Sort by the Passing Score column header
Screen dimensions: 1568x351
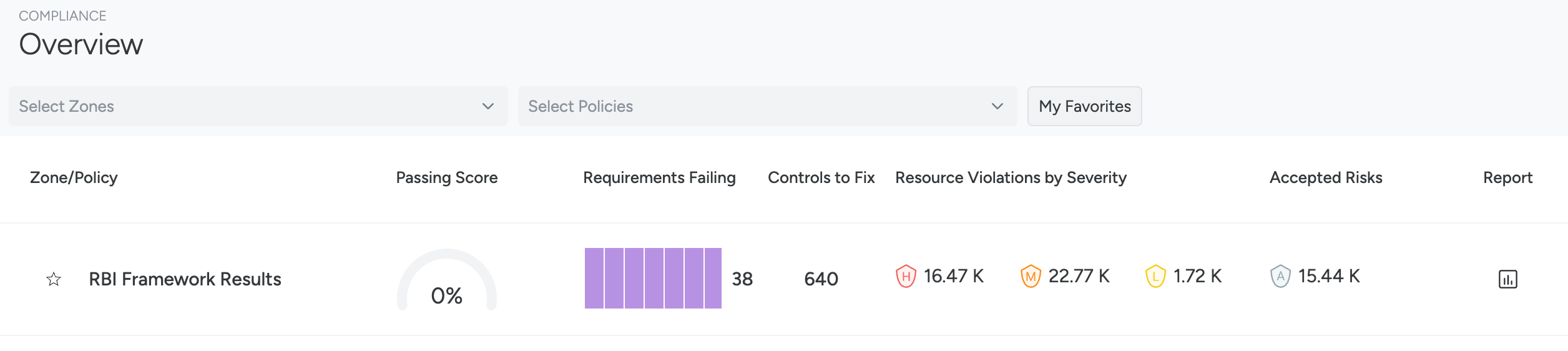447,178
